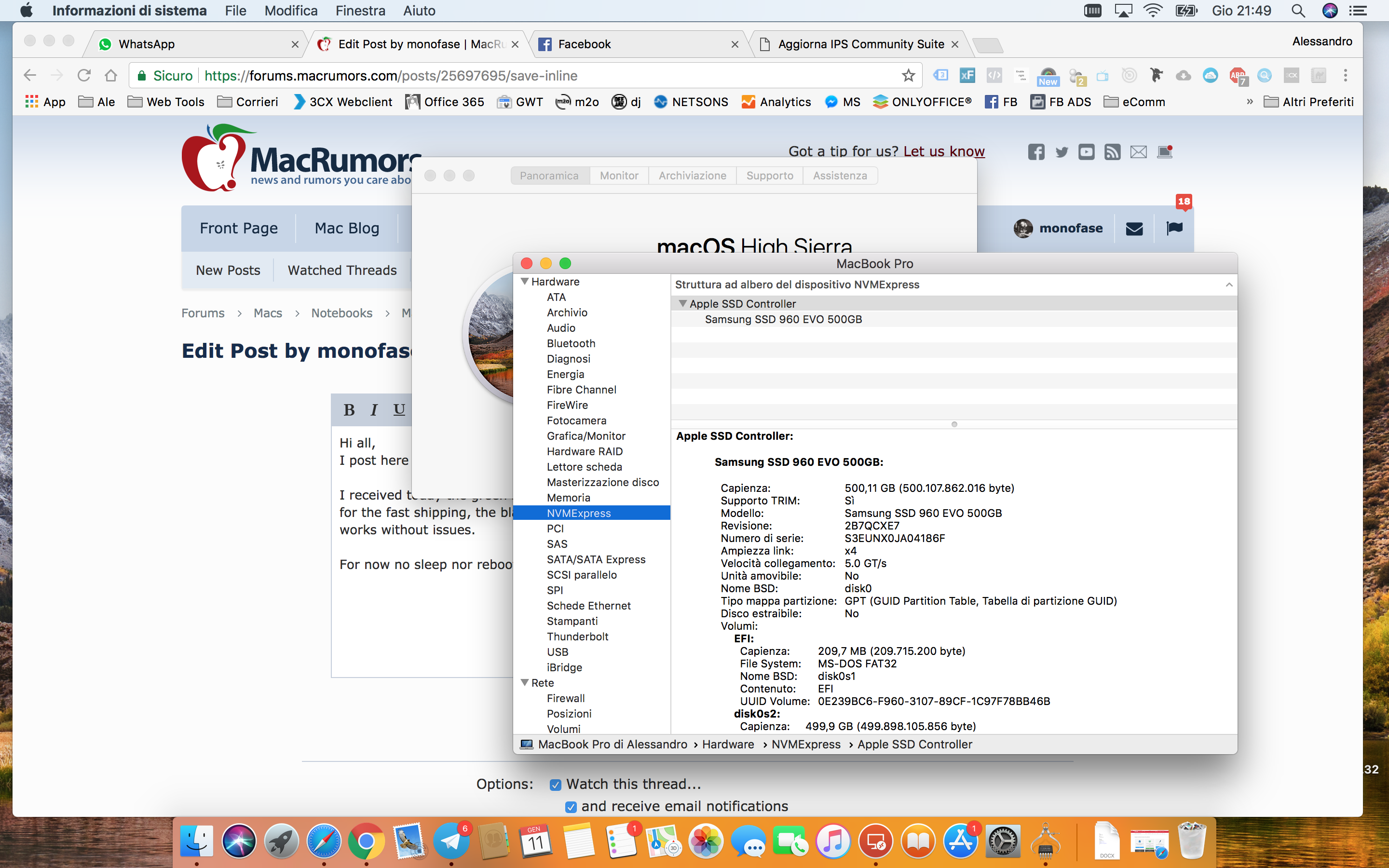Open Google Chrome from the Dock
This screenshot has height=868, width=1389.
click(x=366, y=841)
